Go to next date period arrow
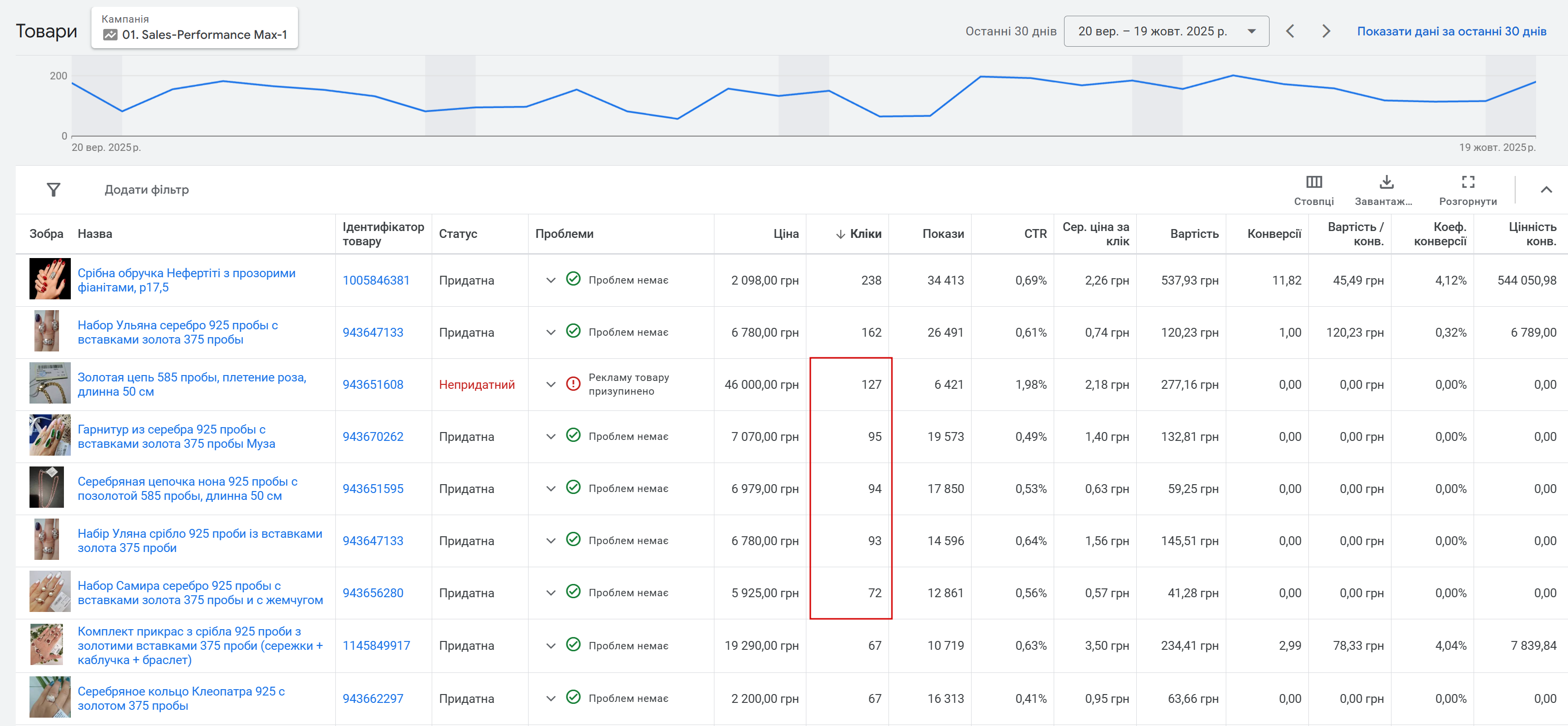Image resolution: width=1568 pixels, height=726 pixels. click(x=1326, y=31)
